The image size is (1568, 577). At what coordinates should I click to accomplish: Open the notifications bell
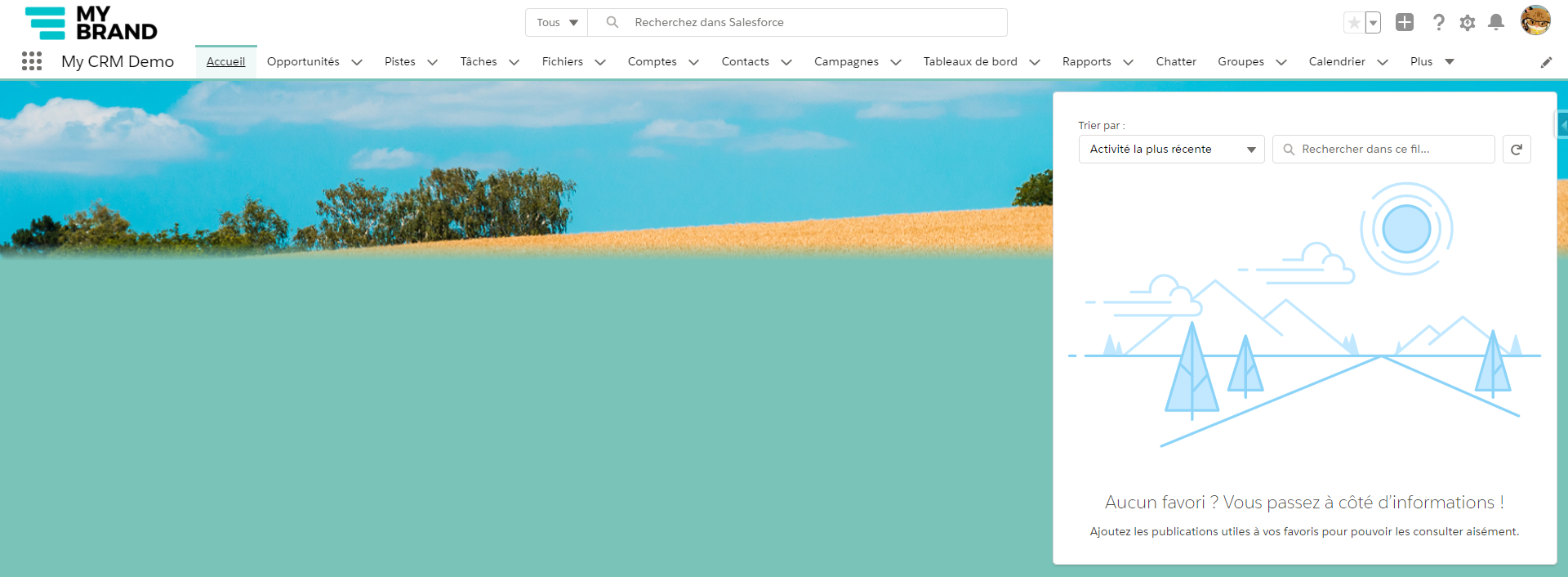click(1495, 23)
